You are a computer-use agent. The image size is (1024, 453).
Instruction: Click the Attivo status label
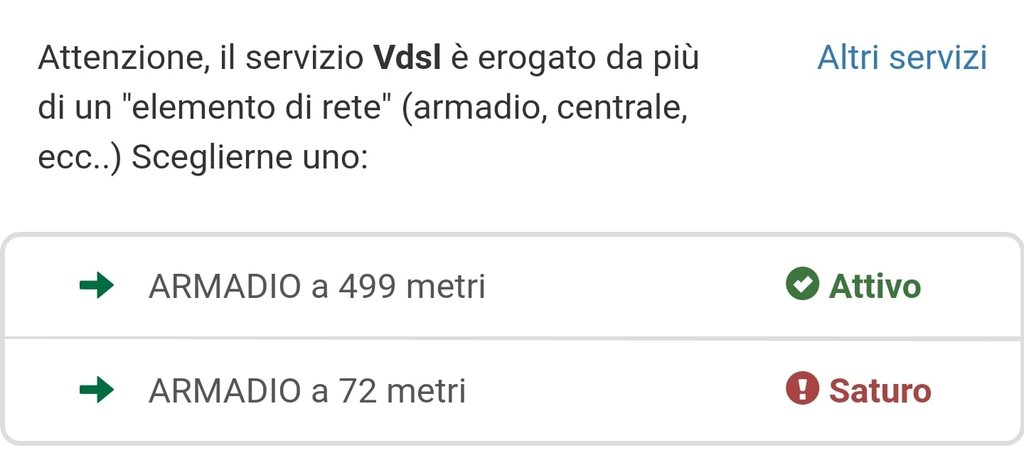pos(875,287)
